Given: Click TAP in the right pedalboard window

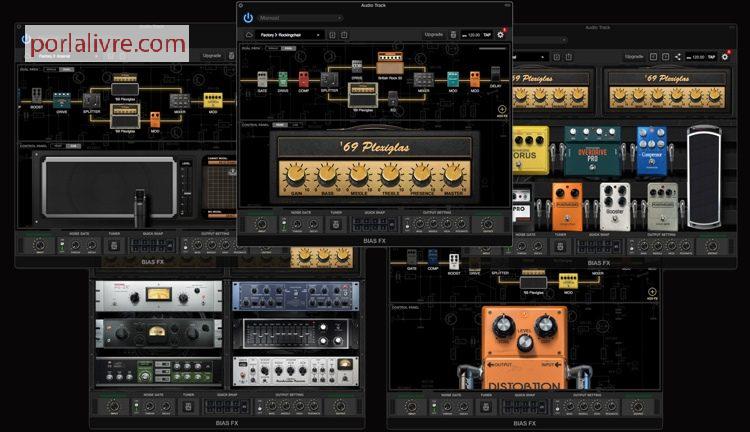Looking at the screenshot, I should [x=712, y=57].
